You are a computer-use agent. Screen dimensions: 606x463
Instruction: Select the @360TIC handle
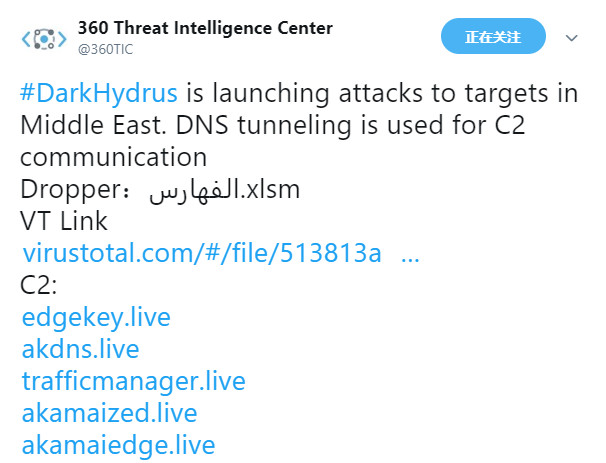[106, 49]
